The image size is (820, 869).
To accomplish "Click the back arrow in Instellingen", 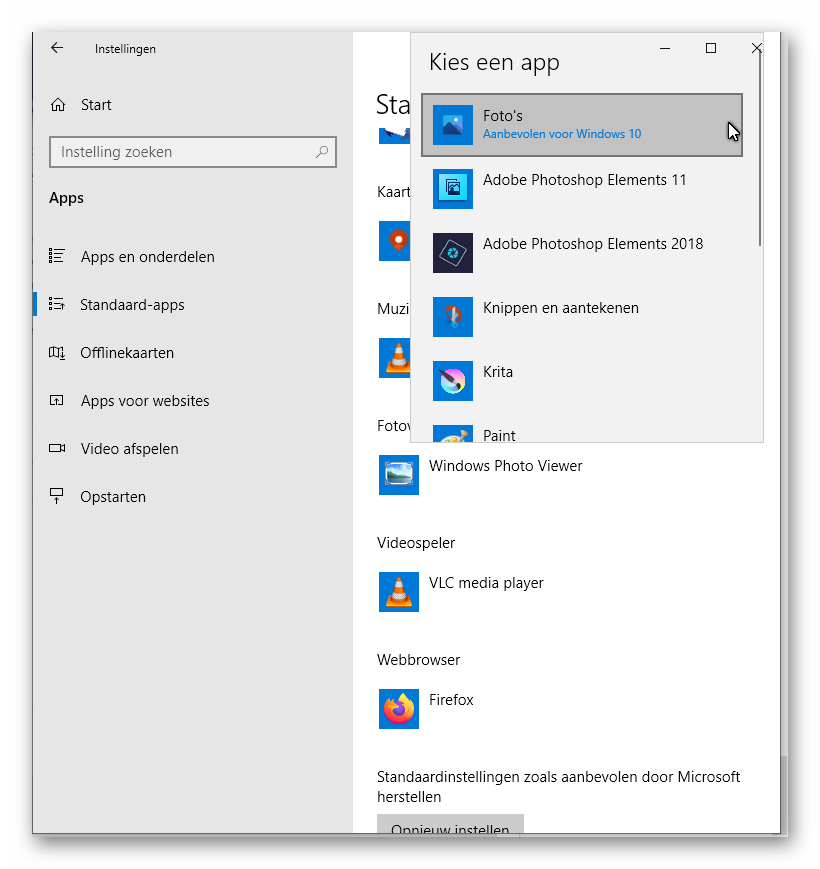I will pyautogui.click(x=57, y=48).
